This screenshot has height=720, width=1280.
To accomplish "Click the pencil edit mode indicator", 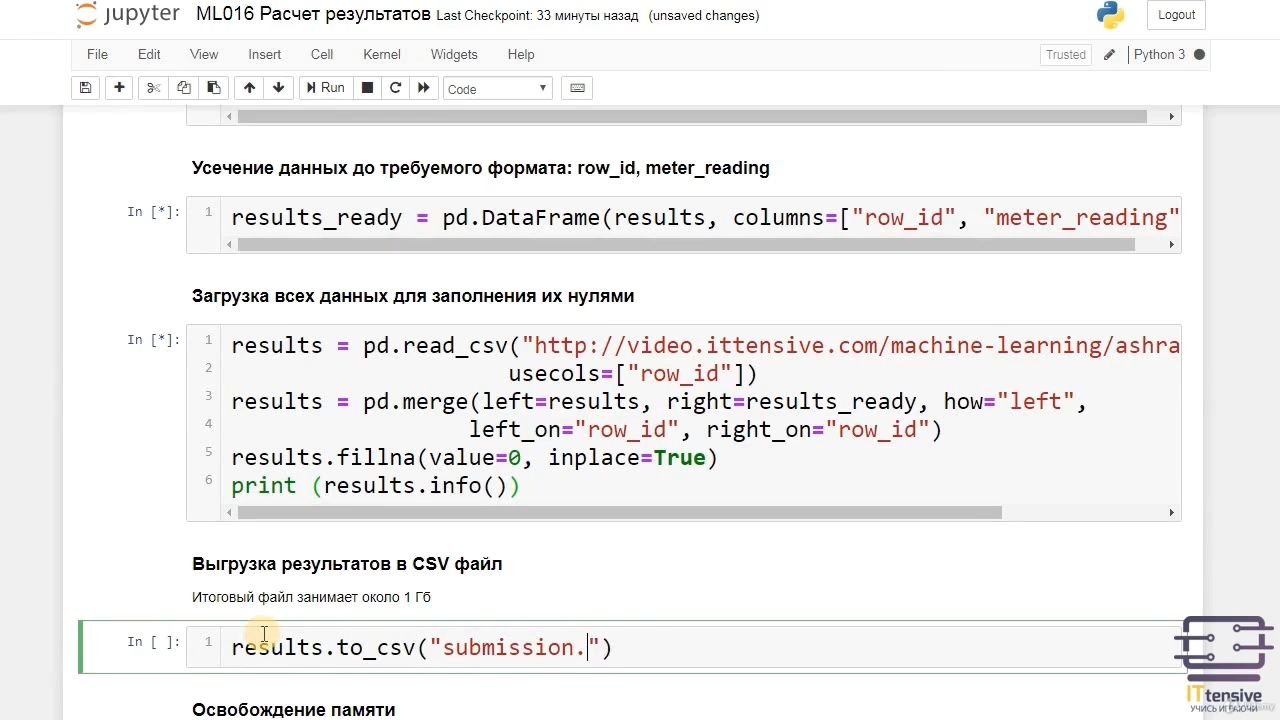I will pos(1109,55).
